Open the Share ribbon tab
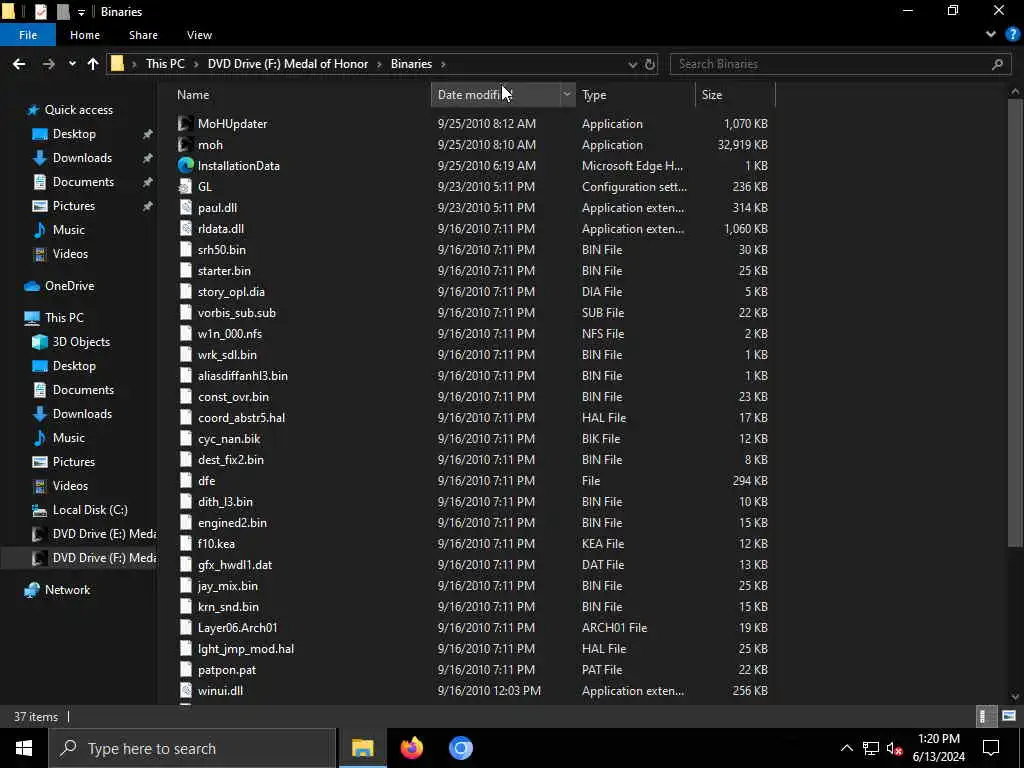Screen dimensions: 1024x768 [x=143, y=35]
